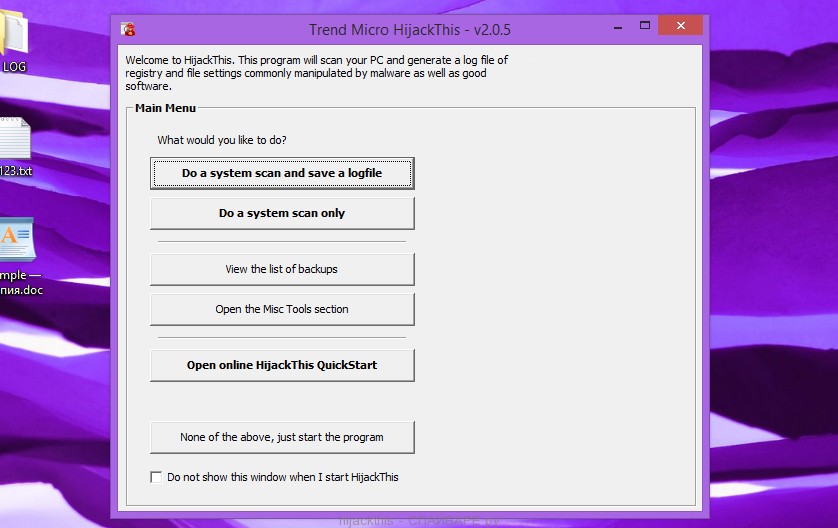Click 'Do a system scan only' button
838x528 pixels.
pyautogui.click(x=282, y=213)
